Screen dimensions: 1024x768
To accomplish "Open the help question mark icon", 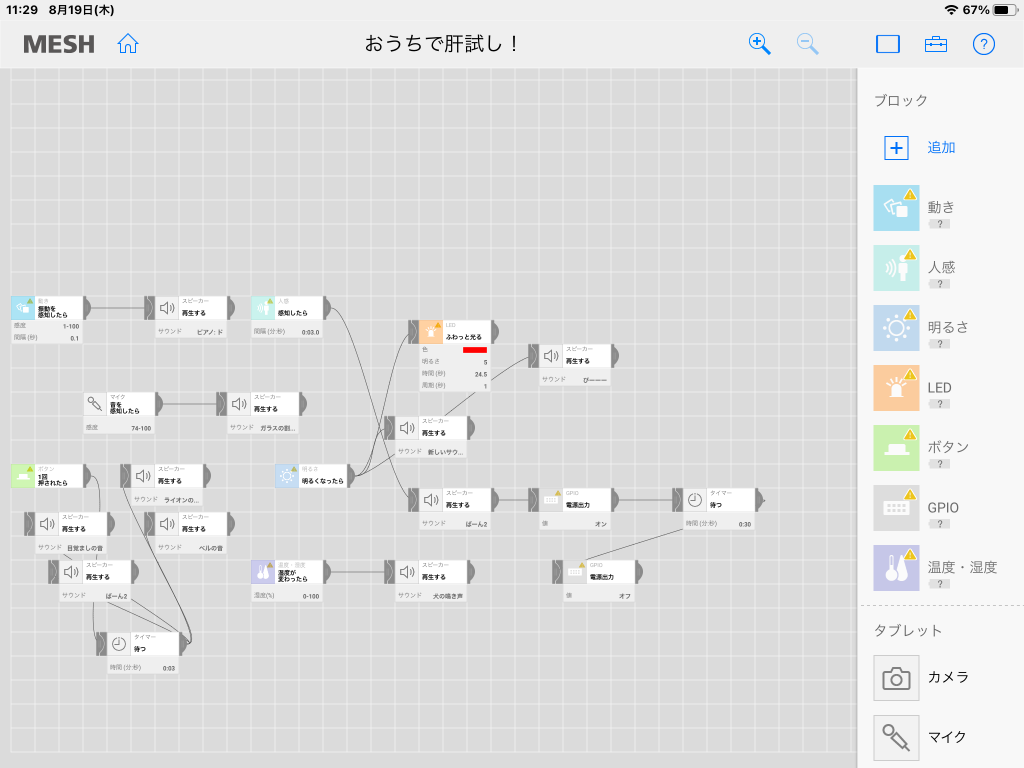I will 984,44.
